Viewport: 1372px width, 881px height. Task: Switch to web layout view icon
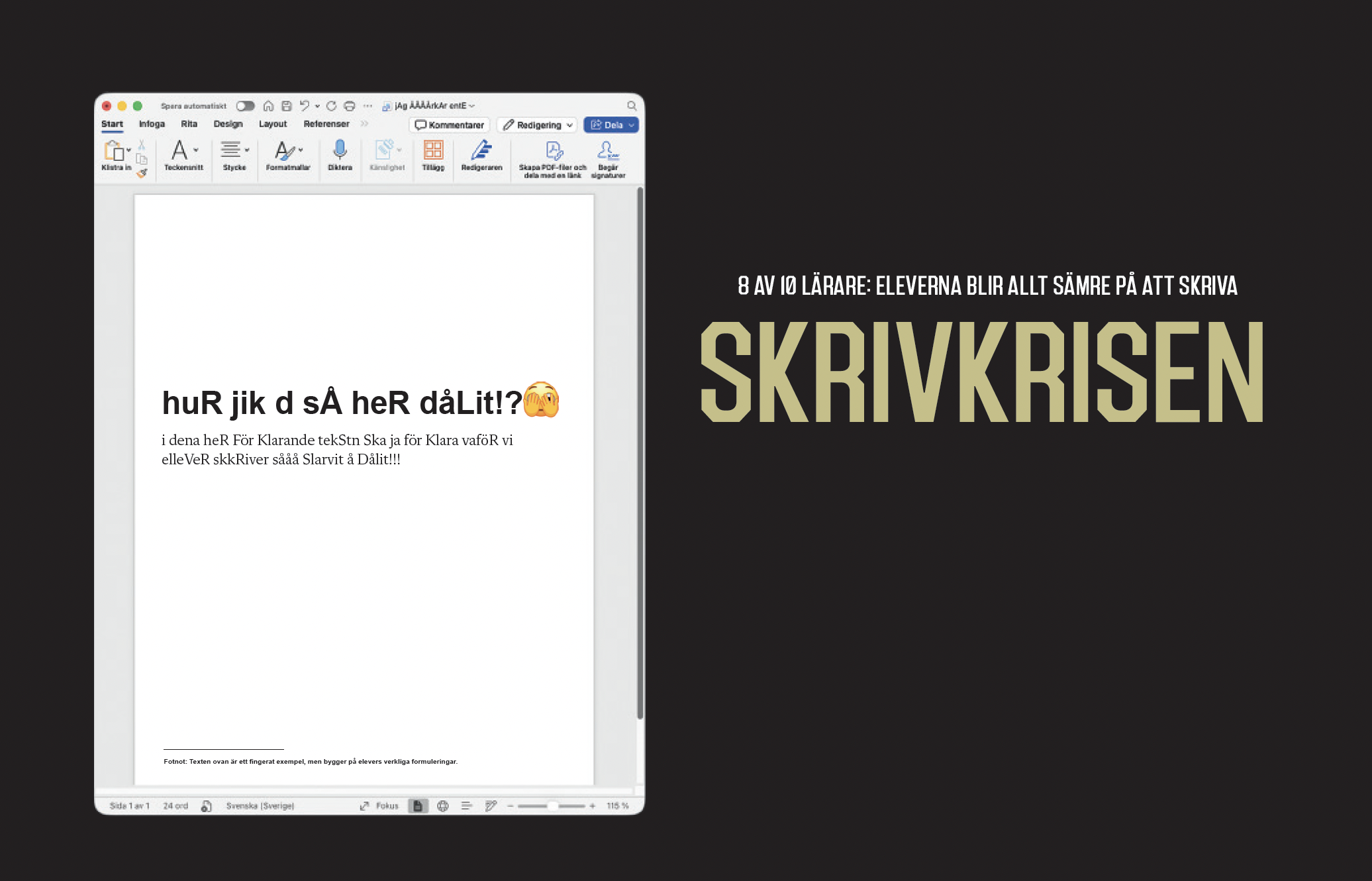[443, 805]
